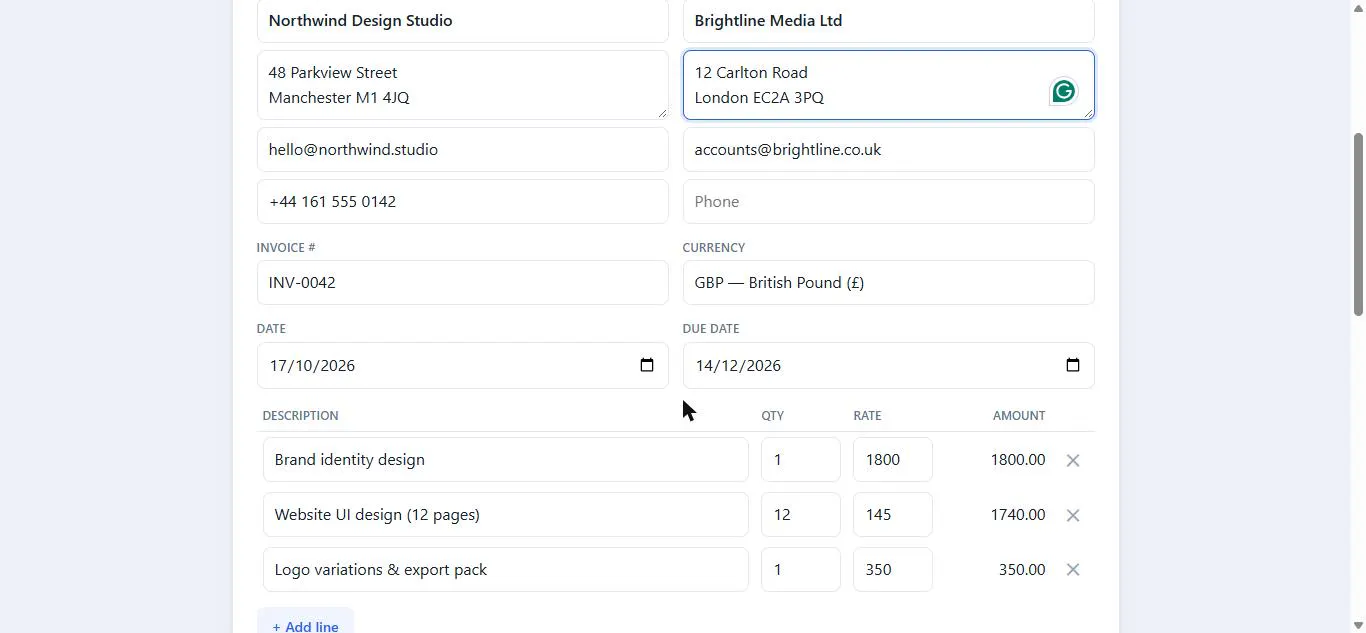Click the DESCRIPTION column header
The width and height of the screenshot is (1366, 633).
coord(300,416)
